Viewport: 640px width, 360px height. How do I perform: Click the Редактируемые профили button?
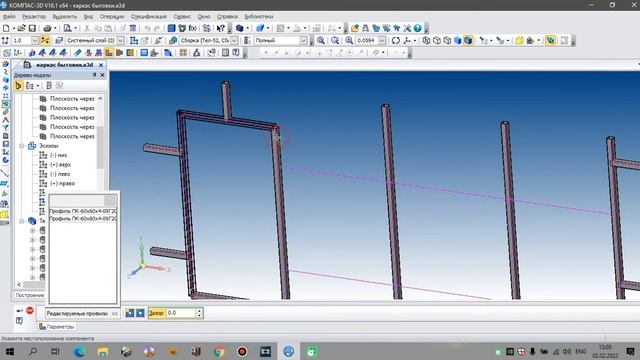click(x=77, y=313)
